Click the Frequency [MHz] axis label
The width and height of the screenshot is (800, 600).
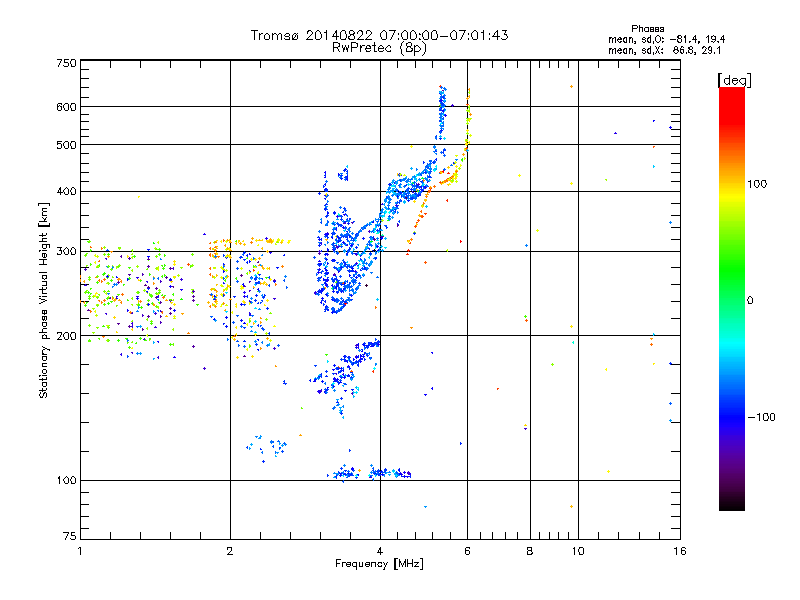coord(379,566)
